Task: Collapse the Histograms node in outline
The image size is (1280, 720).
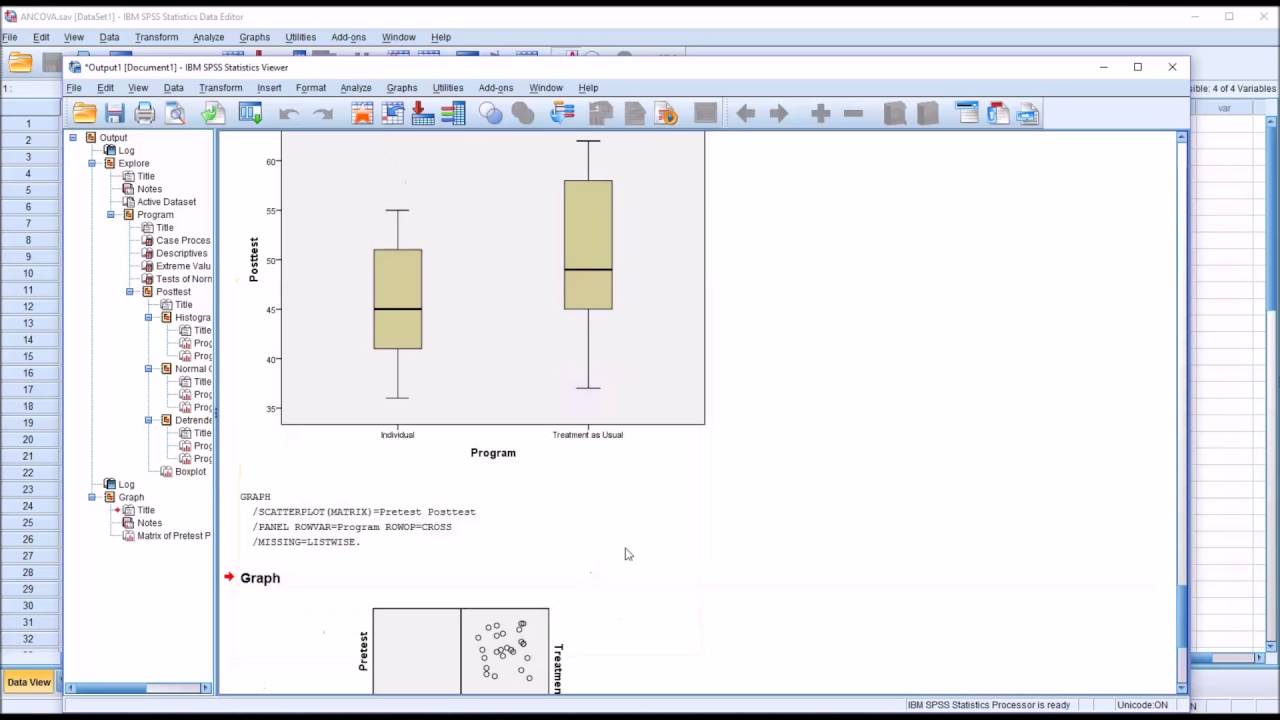Action: click(x=149, y=317)
